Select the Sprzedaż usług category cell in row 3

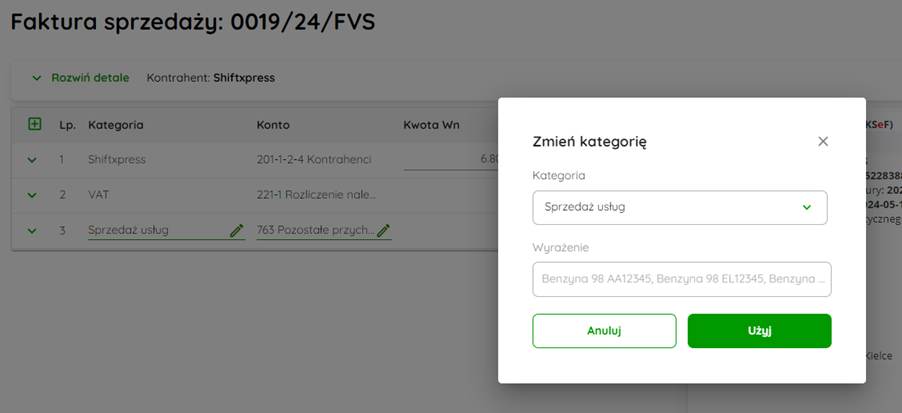(166, 230)
